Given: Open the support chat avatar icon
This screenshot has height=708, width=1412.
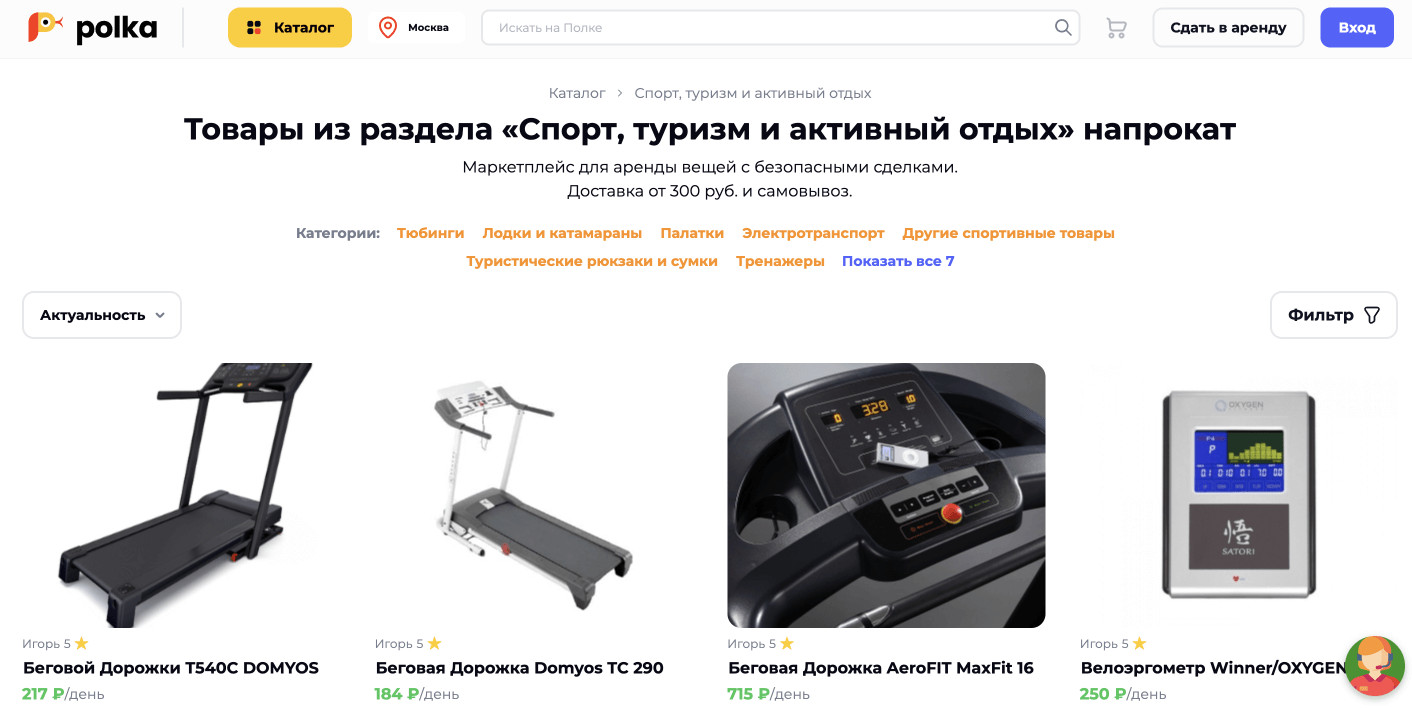Looking at the screenshot, I should [1374, 665].
